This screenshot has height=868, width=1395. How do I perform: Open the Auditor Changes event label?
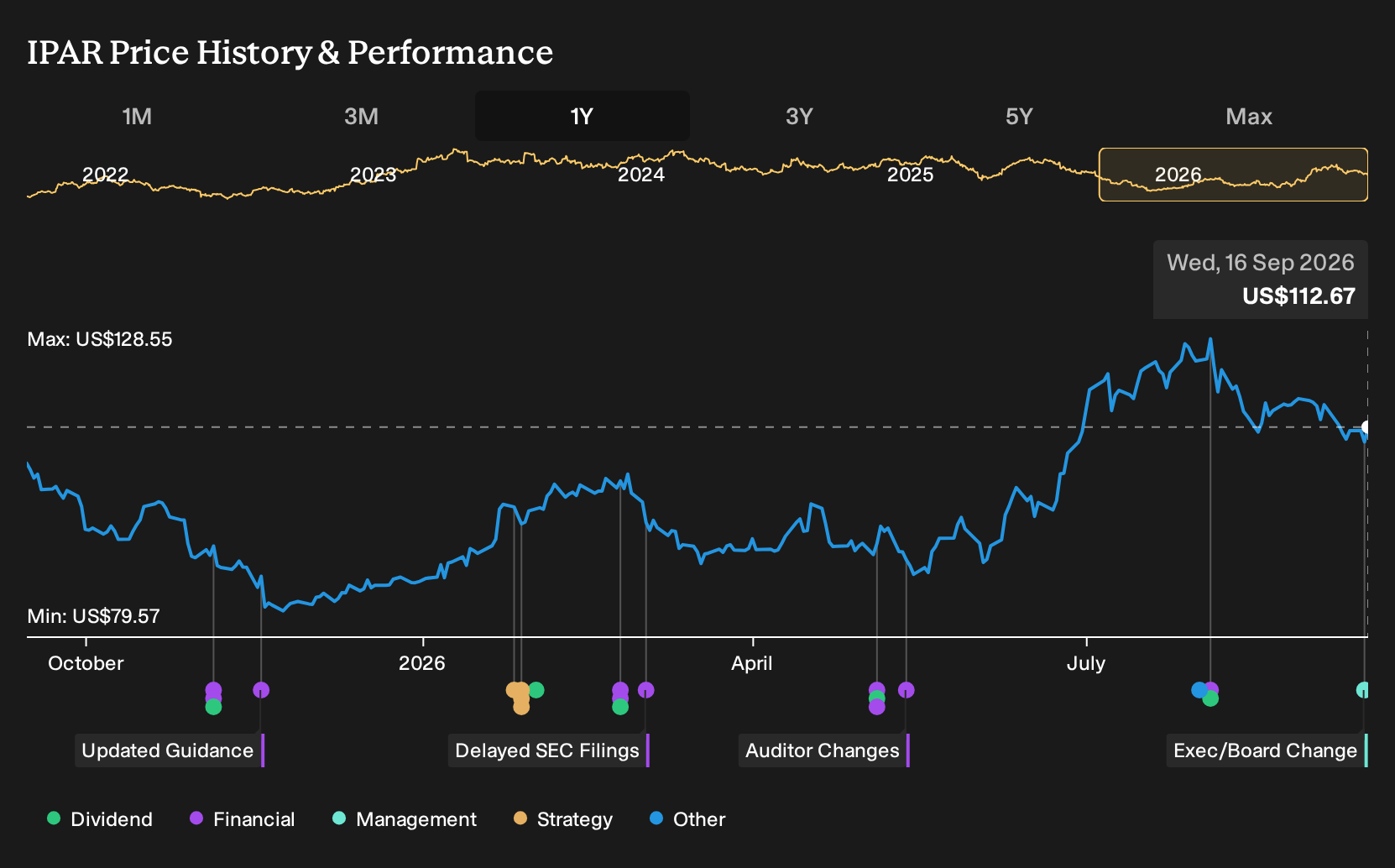coord(823,750)
